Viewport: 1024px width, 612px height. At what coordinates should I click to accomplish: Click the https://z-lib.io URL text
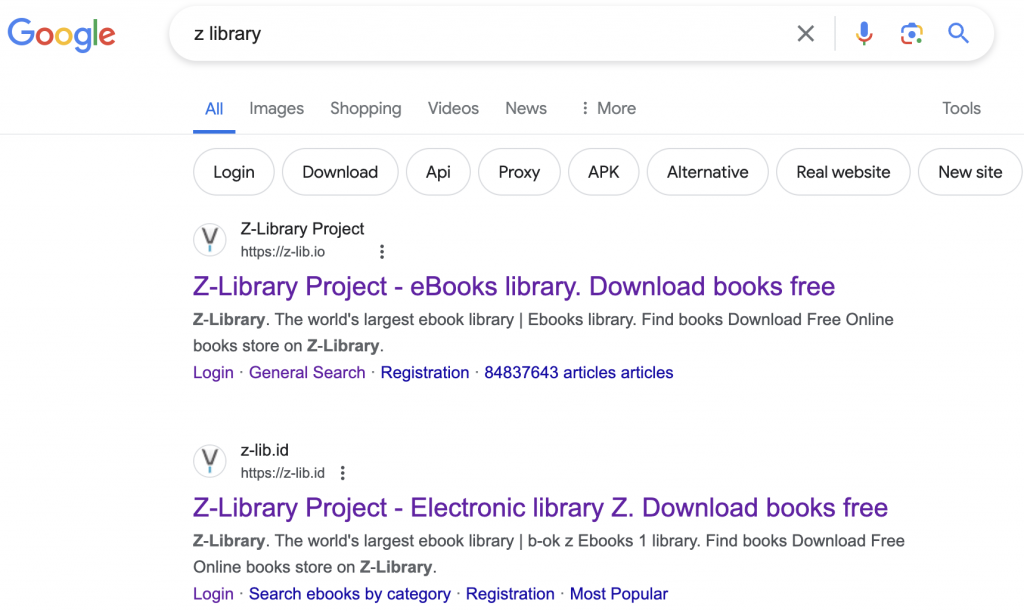283,252
